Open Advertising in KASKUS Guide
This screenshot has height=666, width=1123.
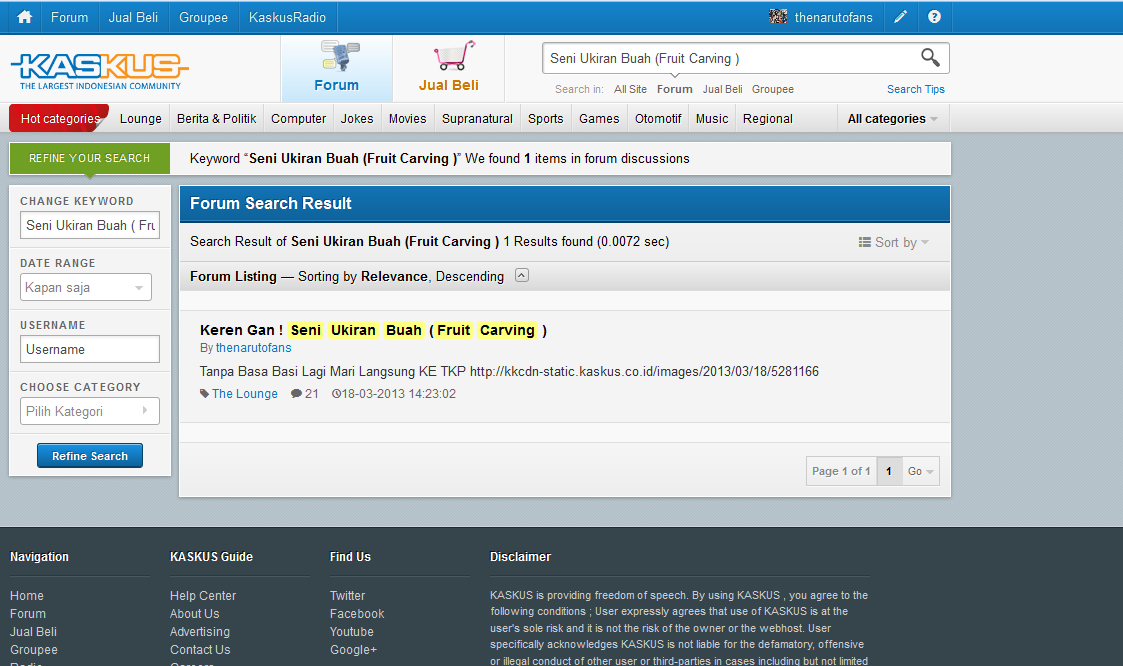click(x=200, y=632)
